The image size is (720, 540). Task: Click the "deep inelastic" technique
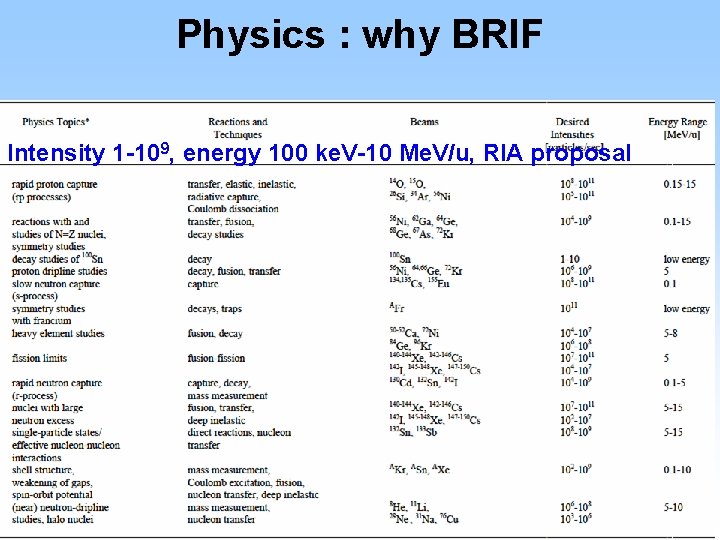pyautogui.click(x=216, y=421)
